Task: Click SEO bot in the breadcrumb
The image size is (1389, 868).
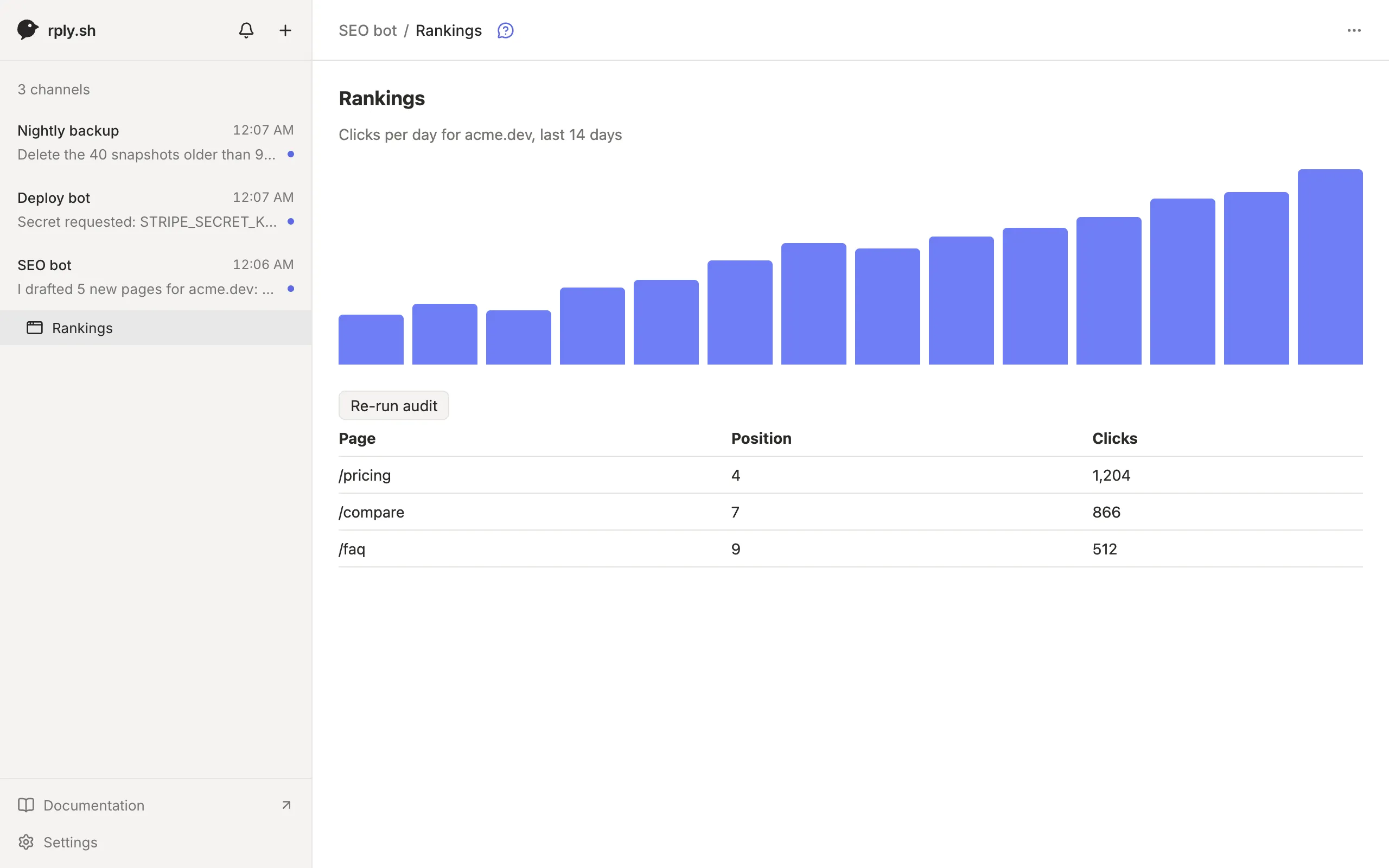Action: 367,30
